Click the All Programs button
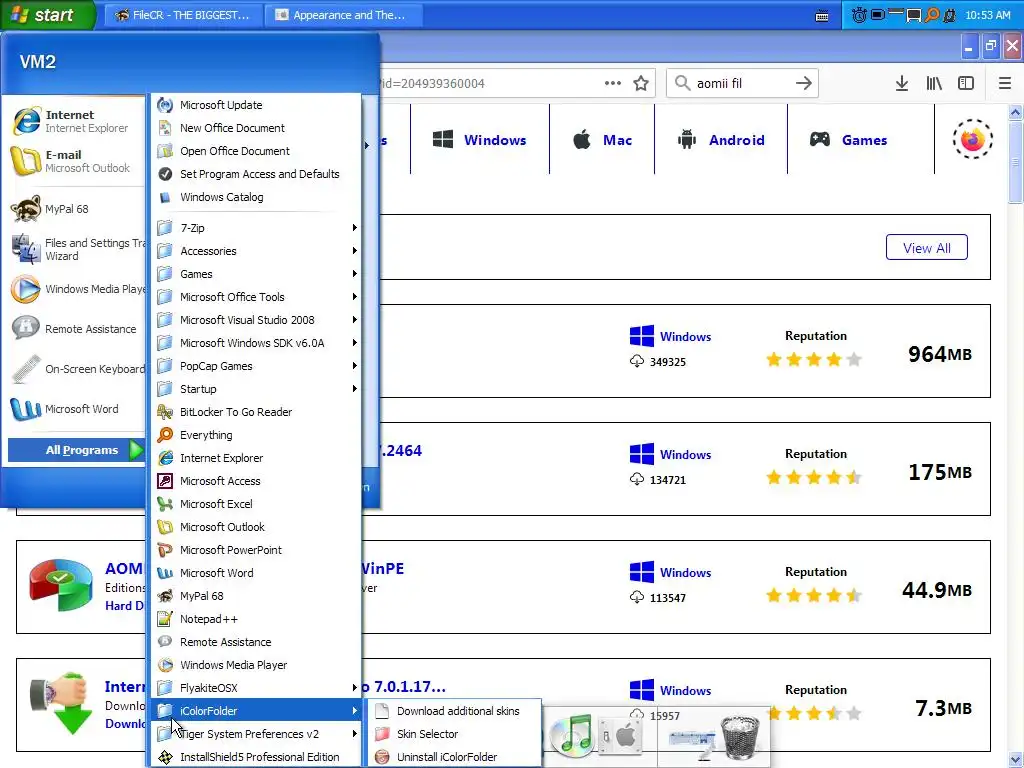The image size is (1024, 768). click(x=75, y=450)
